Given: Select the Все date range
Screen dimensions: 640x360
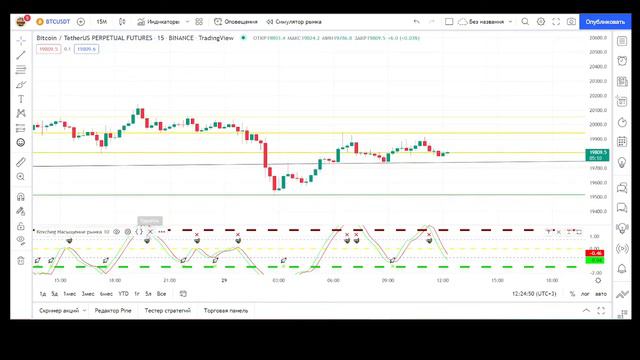Looking at the screenshot, I should click(x=162, y=294).
